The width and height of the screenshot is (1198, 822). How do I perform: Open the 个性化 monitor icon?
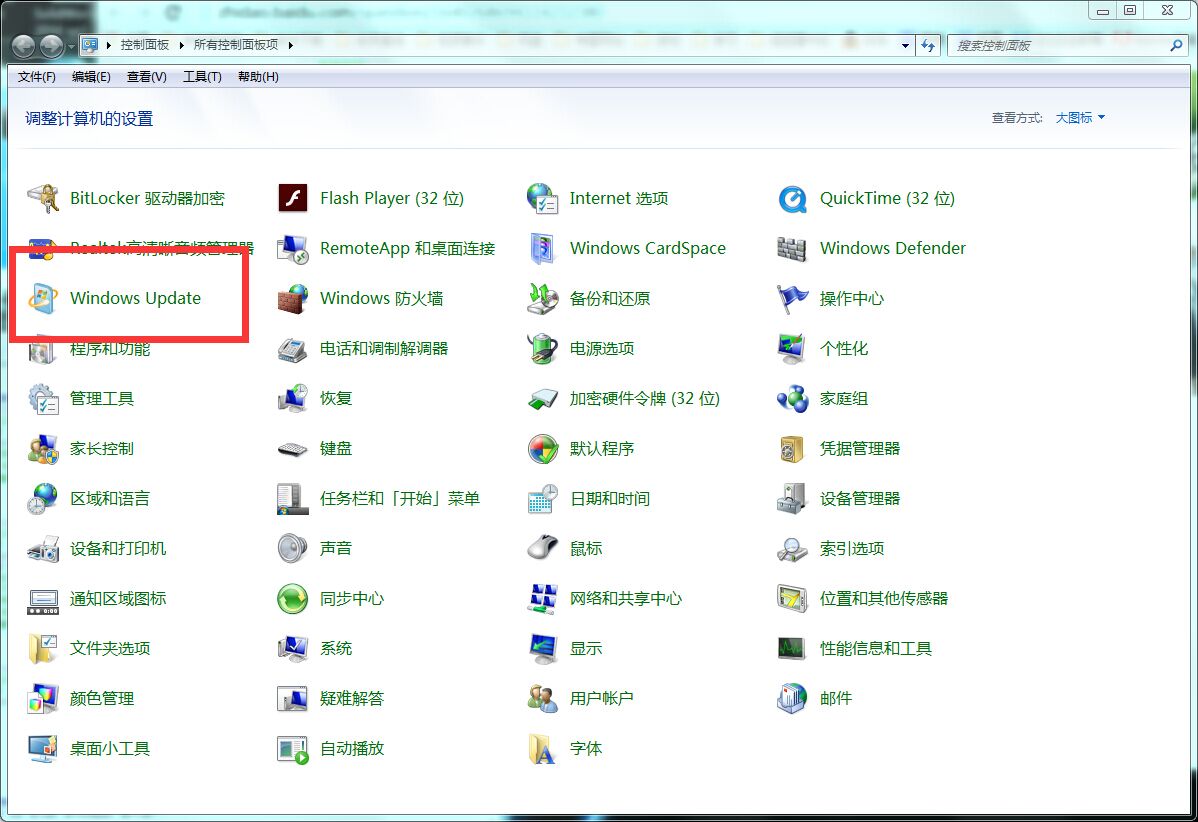tap(792, 349)
